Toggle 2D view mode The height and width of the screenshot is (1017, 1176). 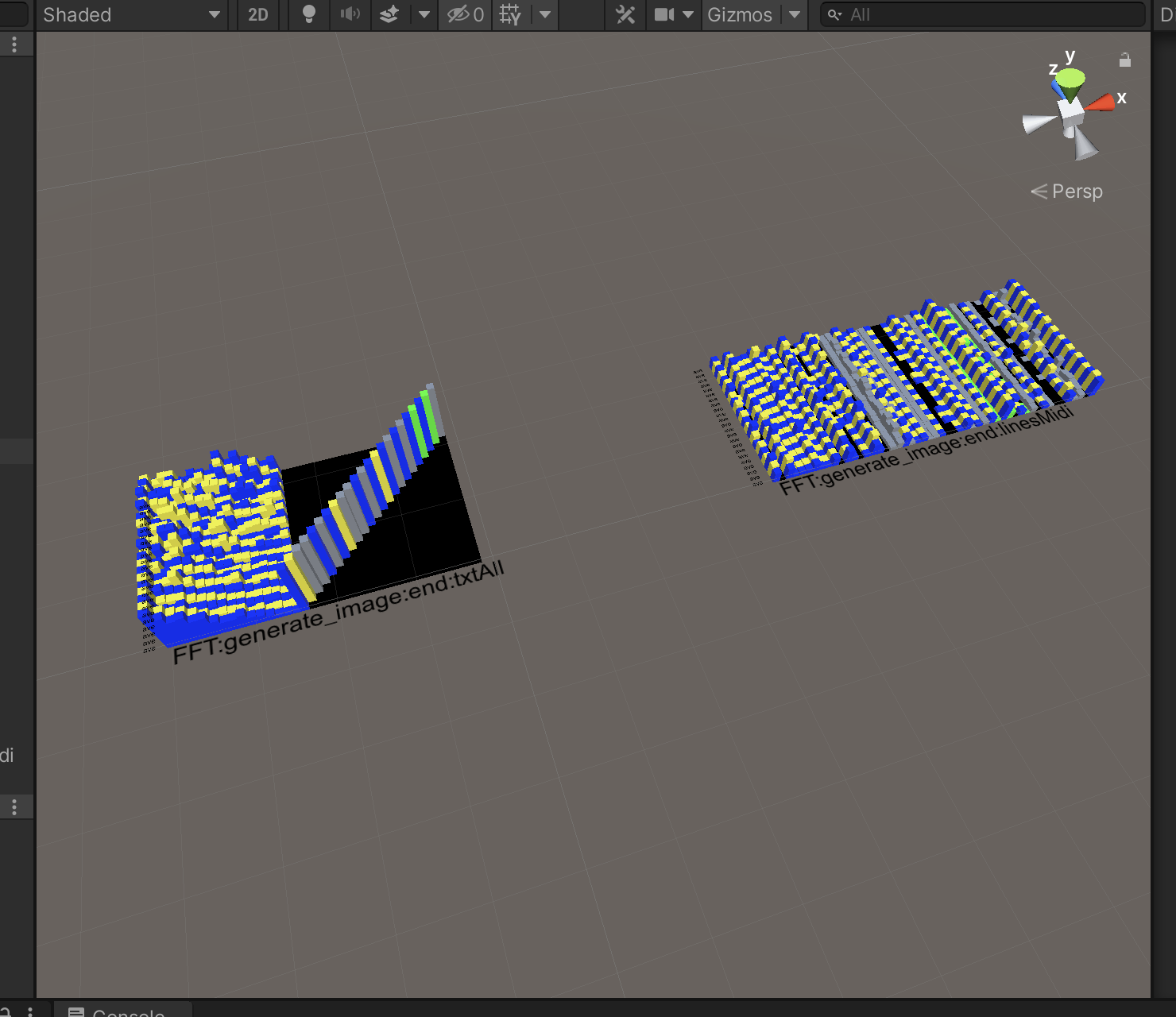[x=258, y=15]
